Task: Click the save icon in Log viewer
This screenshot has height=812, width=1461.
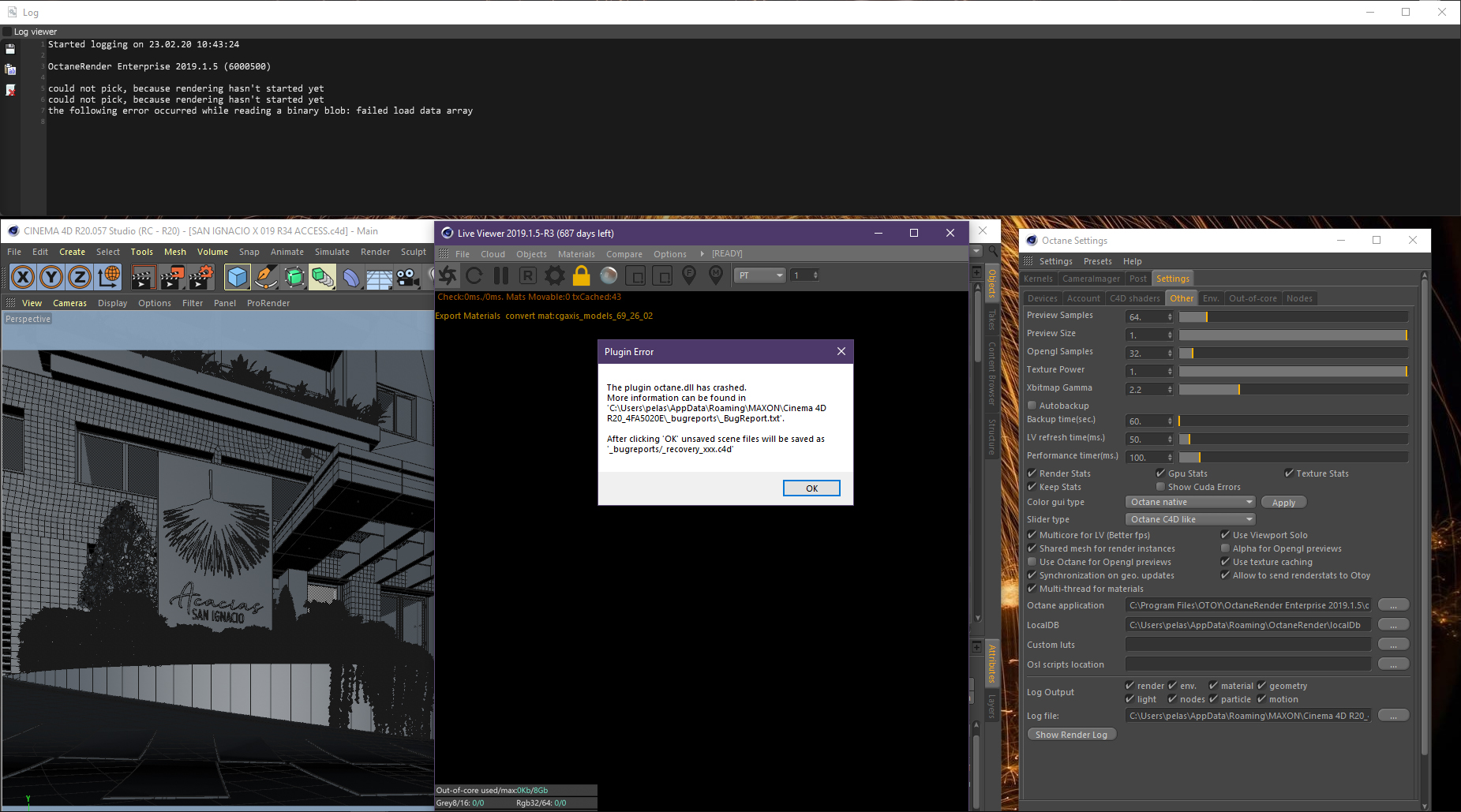Action: [10, 49]
